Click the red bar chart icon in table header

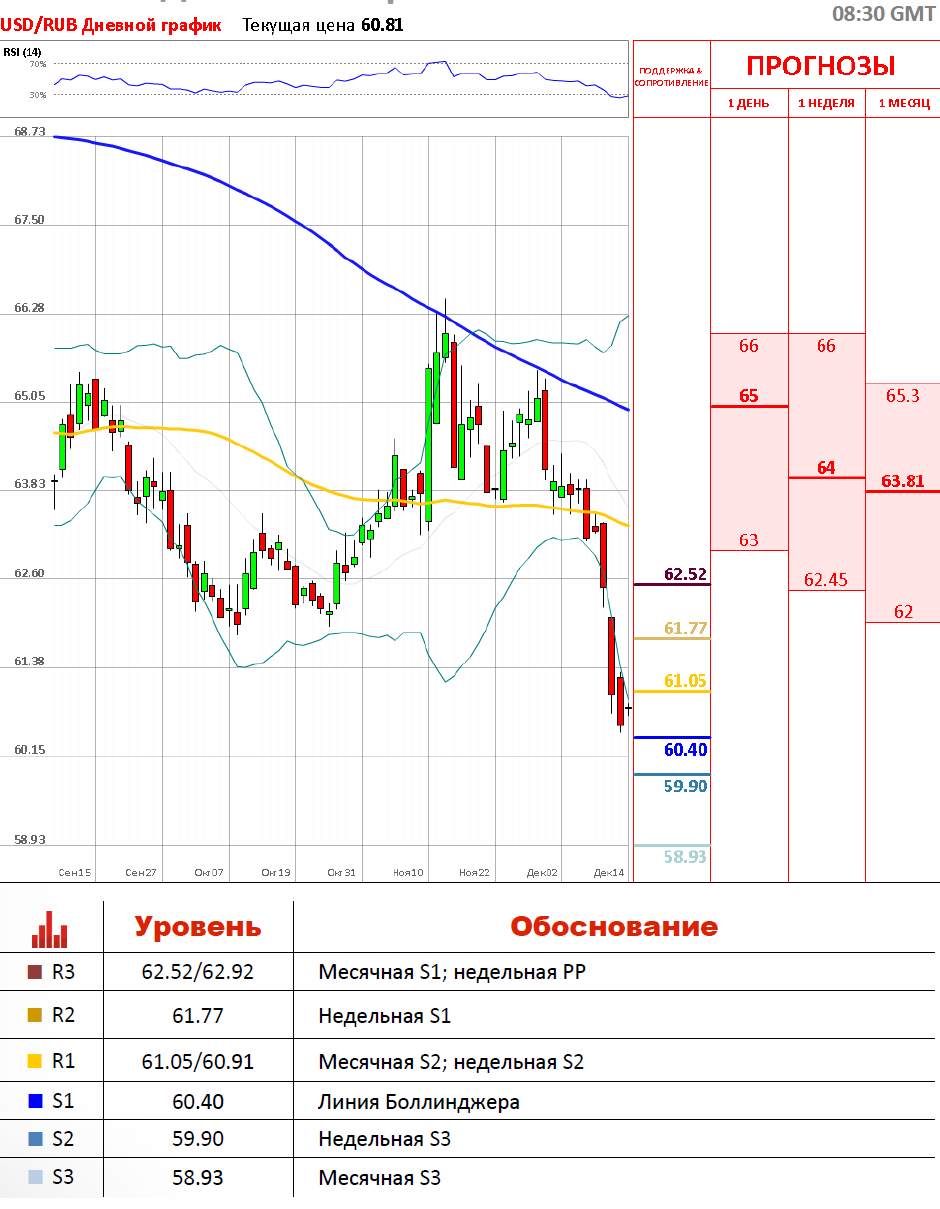point(50,928)
